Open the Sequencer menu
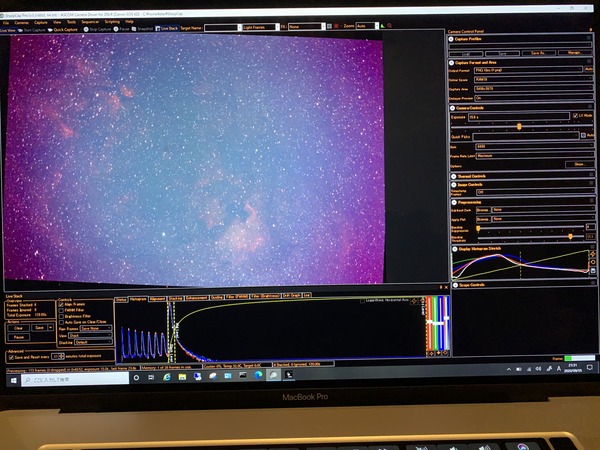 tap(90, 22)
